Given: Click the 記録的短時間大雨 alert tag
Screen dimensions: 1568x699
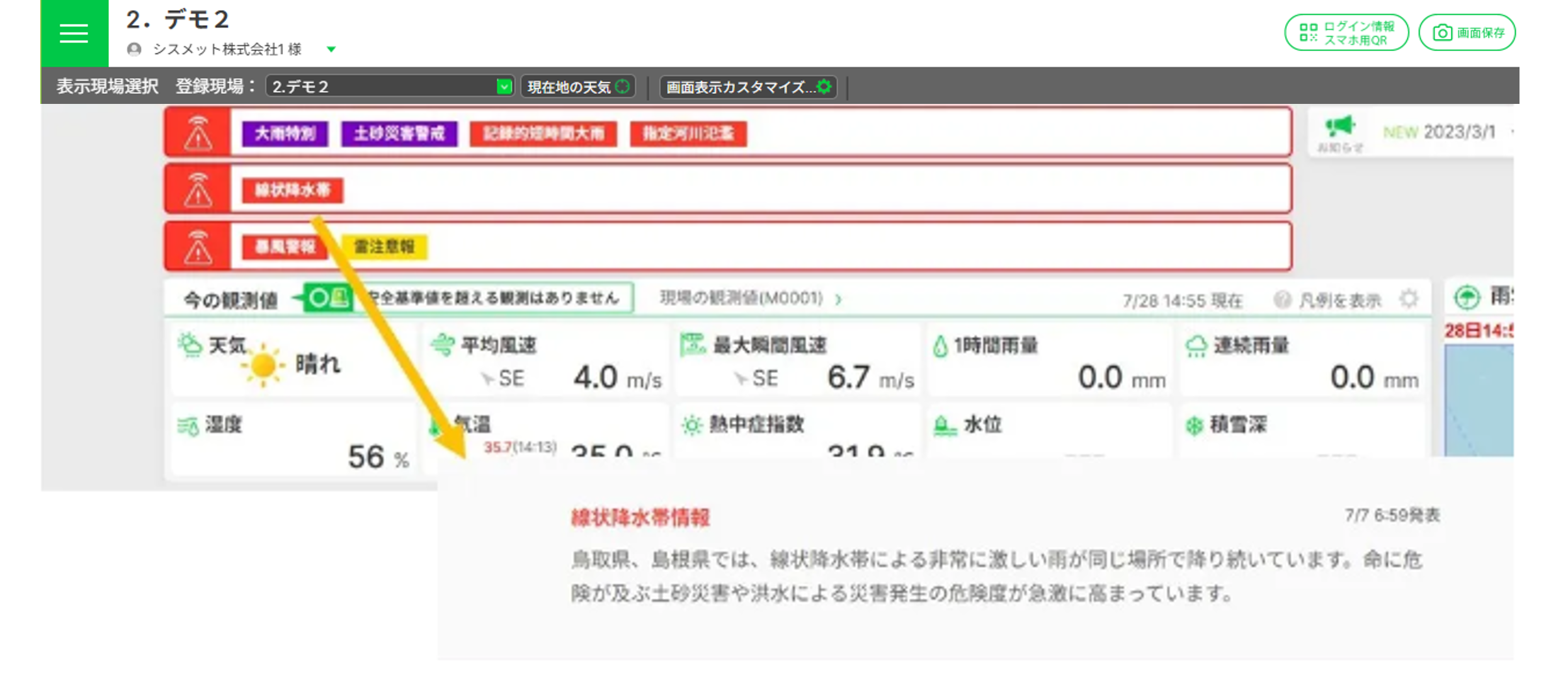Looking at the screenshot, I should point(543,134).
